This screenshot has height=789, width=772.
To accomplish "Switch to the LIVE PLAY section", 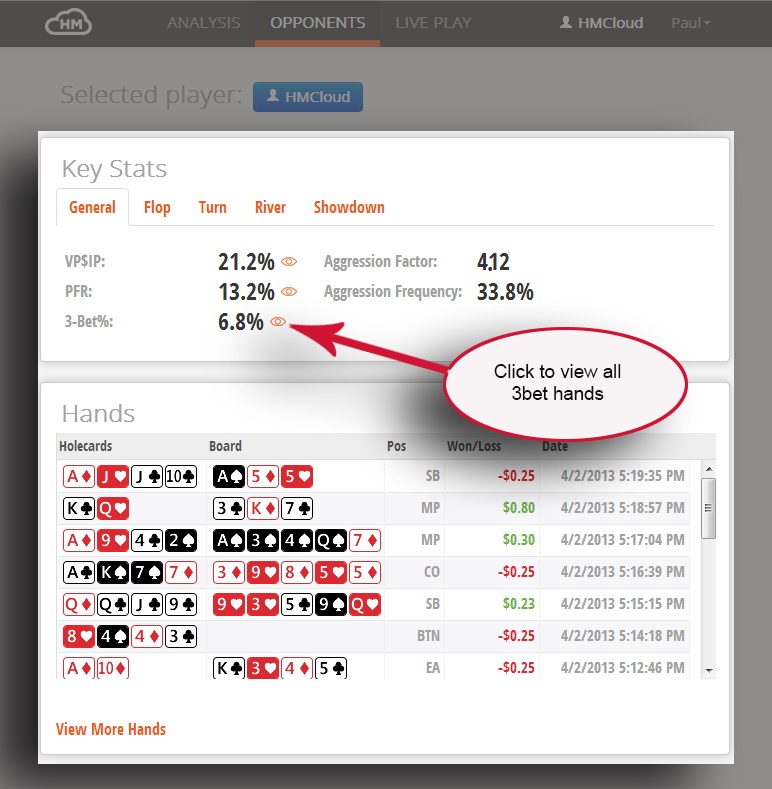I will coord(433,22).
